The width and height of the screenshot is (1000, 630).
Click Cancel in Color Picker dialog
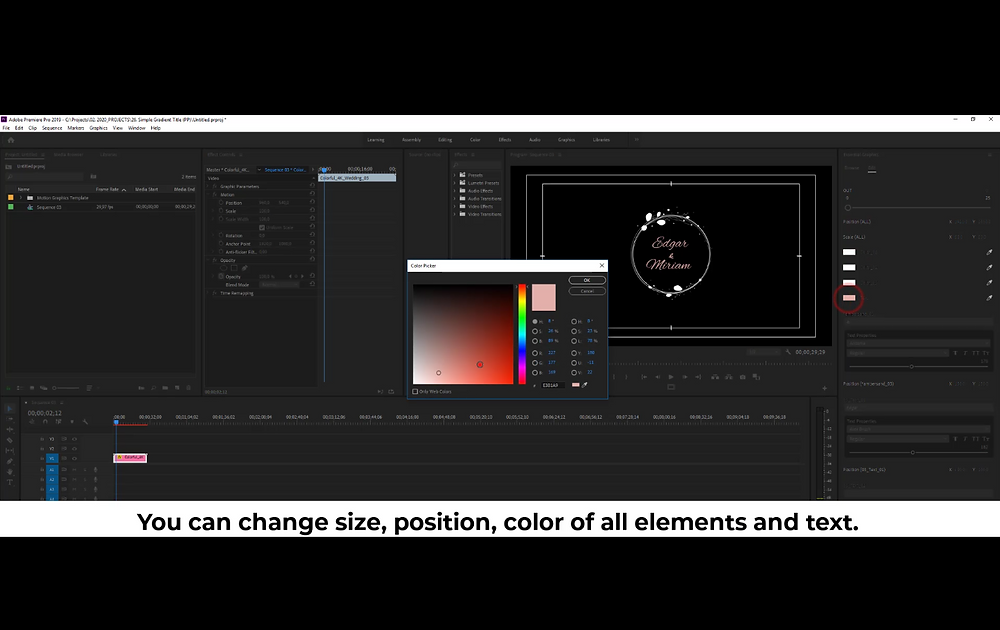(587, 291)
